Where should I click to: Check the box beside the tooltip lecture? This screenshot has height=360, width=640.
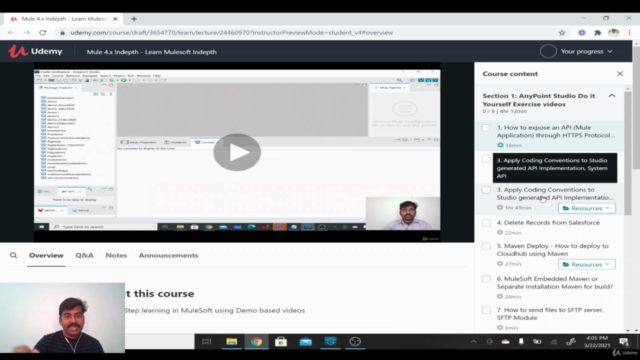pyautogui.click(x=486, y=159)
